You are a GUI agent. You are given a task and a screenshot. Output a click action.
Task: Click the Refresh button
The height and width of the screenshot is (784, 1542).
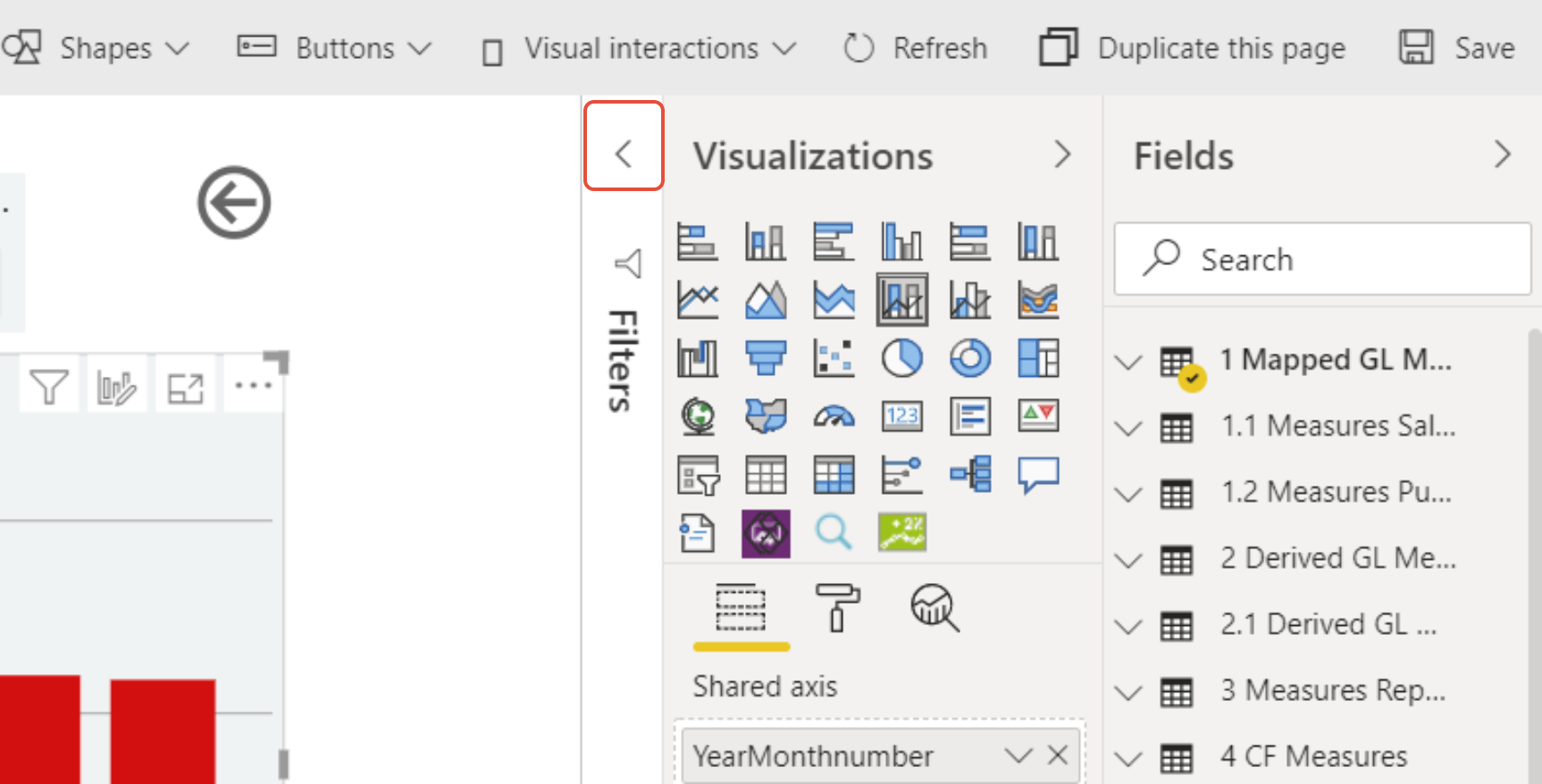pyautogui.click(x=916, y=48)
